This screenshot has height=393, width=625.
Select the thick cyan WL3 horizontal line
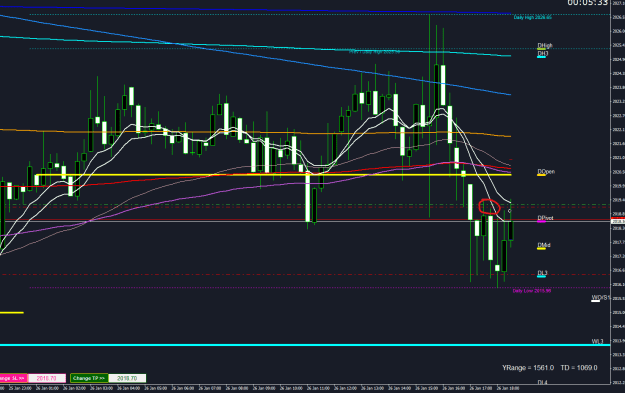[x=305, y=345]
